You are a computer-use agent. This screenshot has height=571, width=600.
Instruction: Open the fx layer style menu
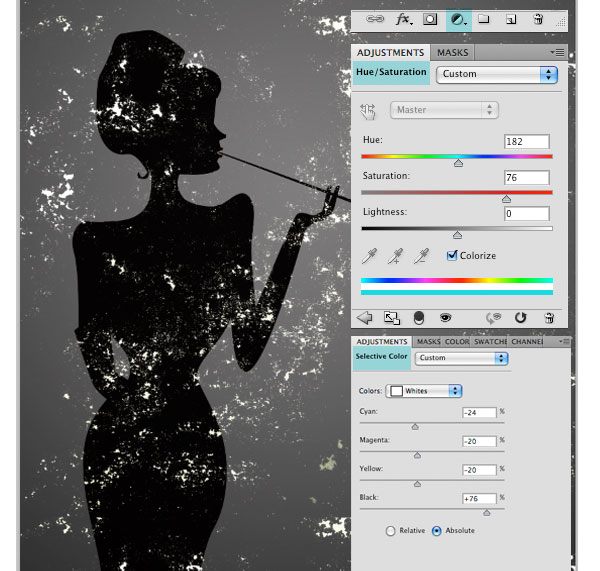404,19
